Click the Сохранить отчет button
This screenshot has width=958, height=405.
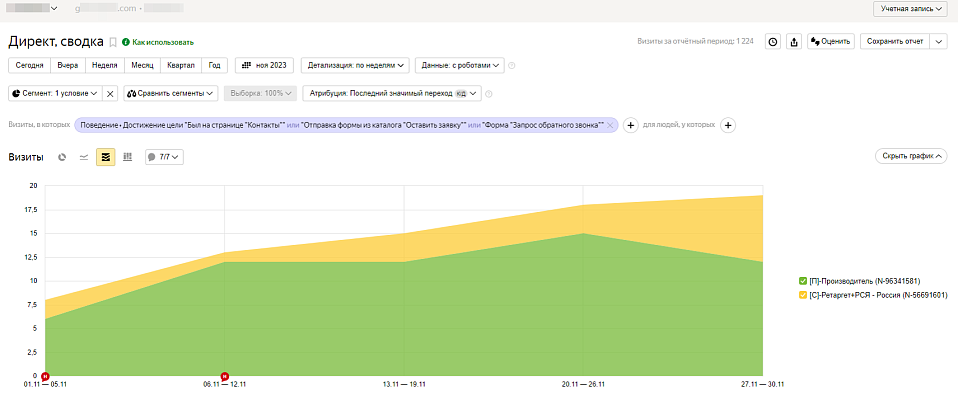pyautogui.click(x=895, y=42)
